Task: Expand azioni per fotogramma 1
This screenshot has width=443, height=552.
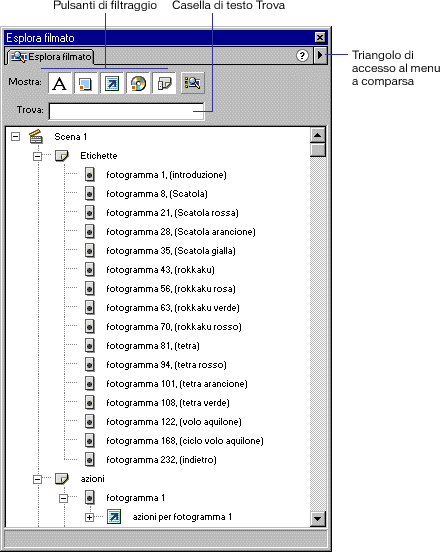Action: [x=89, y=517]
